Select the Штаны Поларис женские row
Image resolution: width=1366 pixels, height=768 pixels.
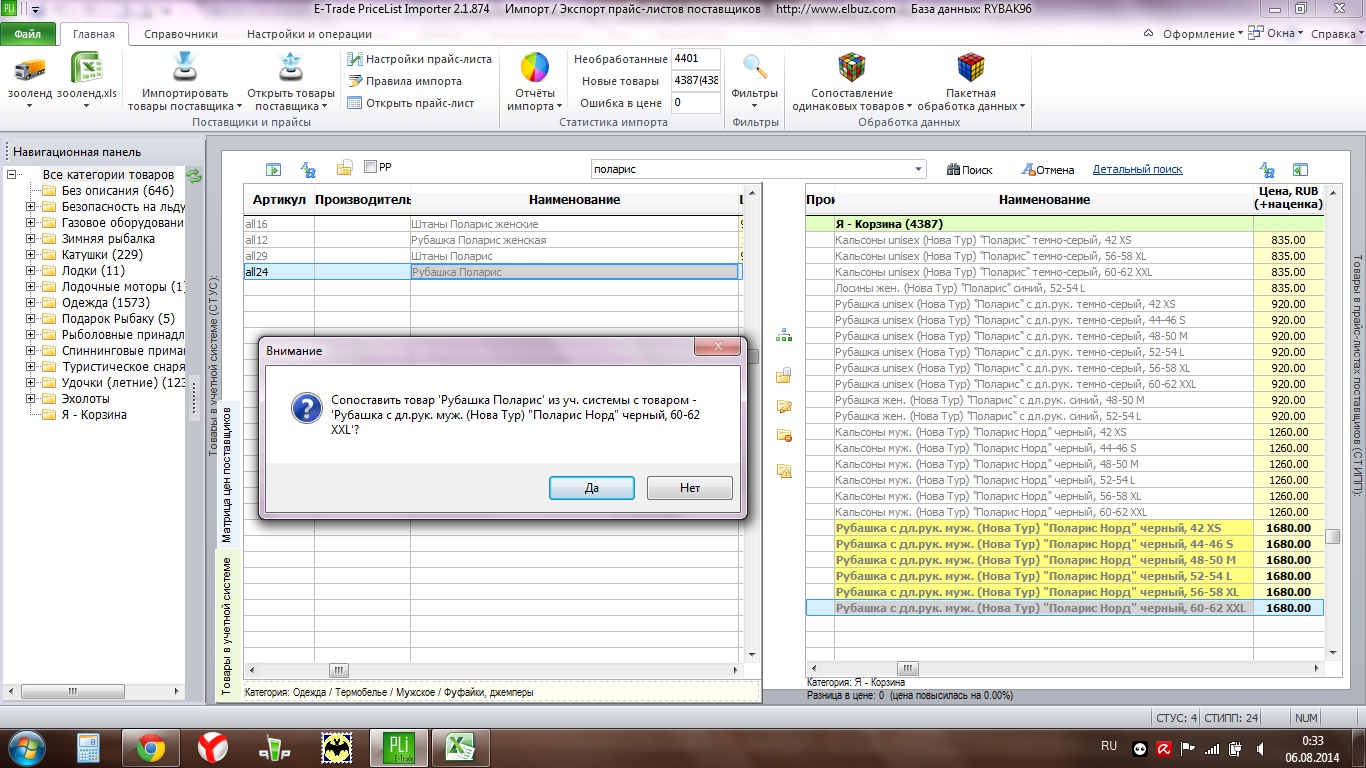click(494, 224)
